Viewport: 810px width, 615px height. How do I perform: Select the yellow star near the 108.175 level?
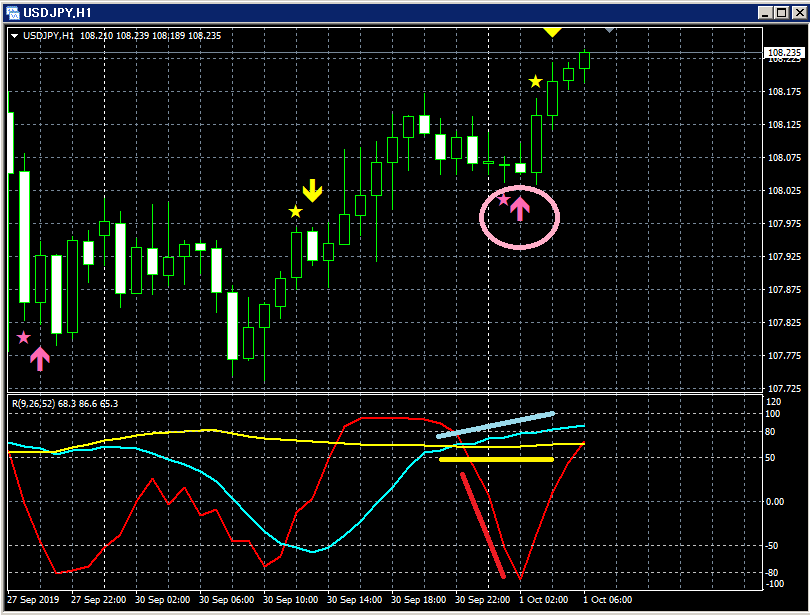point(536,82)
